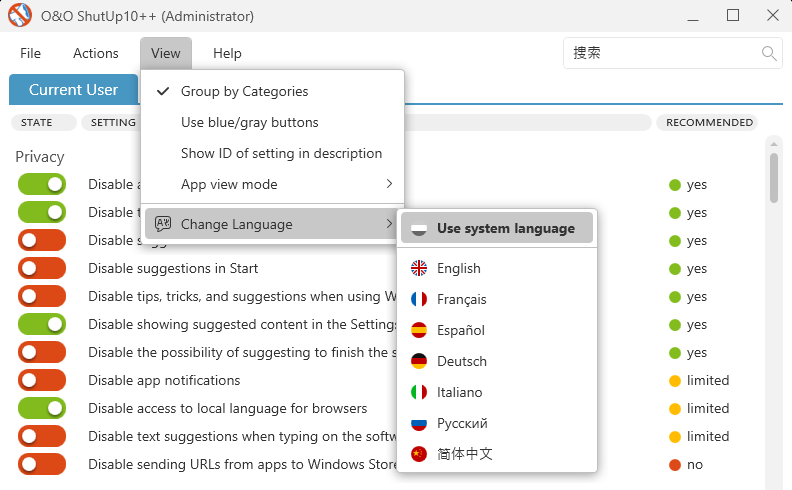This screenshot has width=792, height=490.
Task: Click the vertical scrollbar thumb
Action: (x=774, y=177)
